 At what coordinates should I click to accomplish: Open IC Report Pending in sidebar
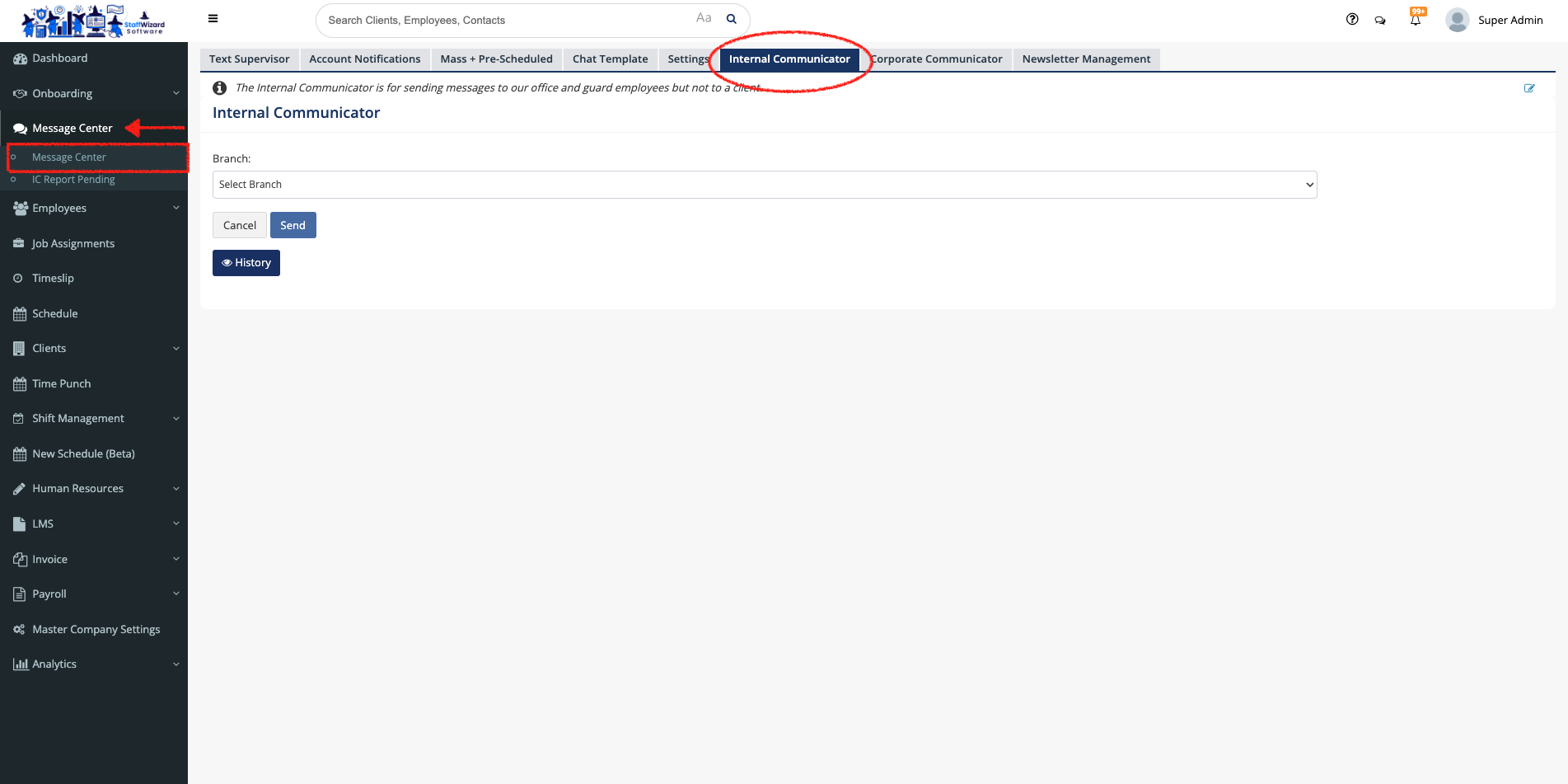73,180
